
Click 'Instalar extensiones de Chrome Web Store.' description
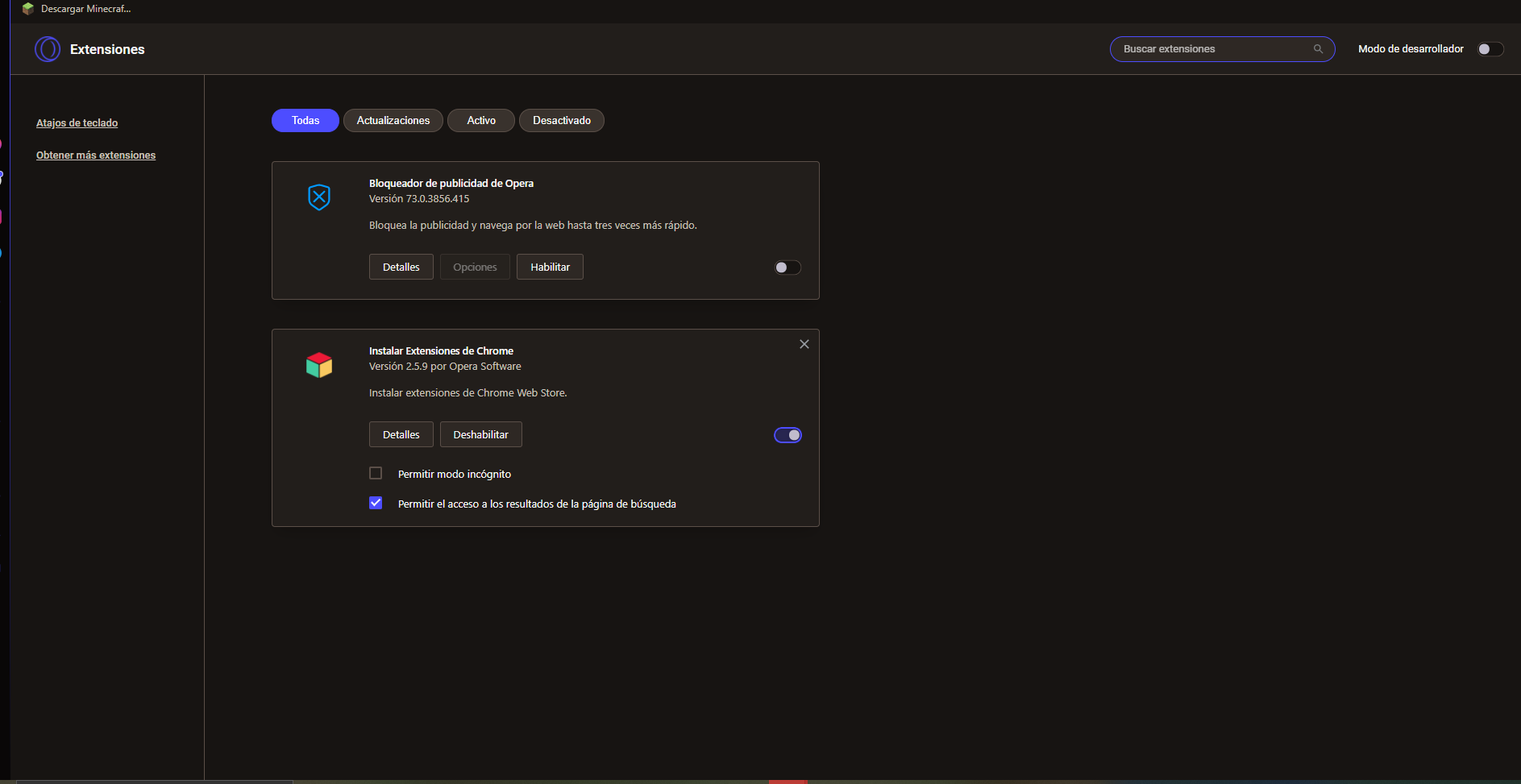pos(468,393)
